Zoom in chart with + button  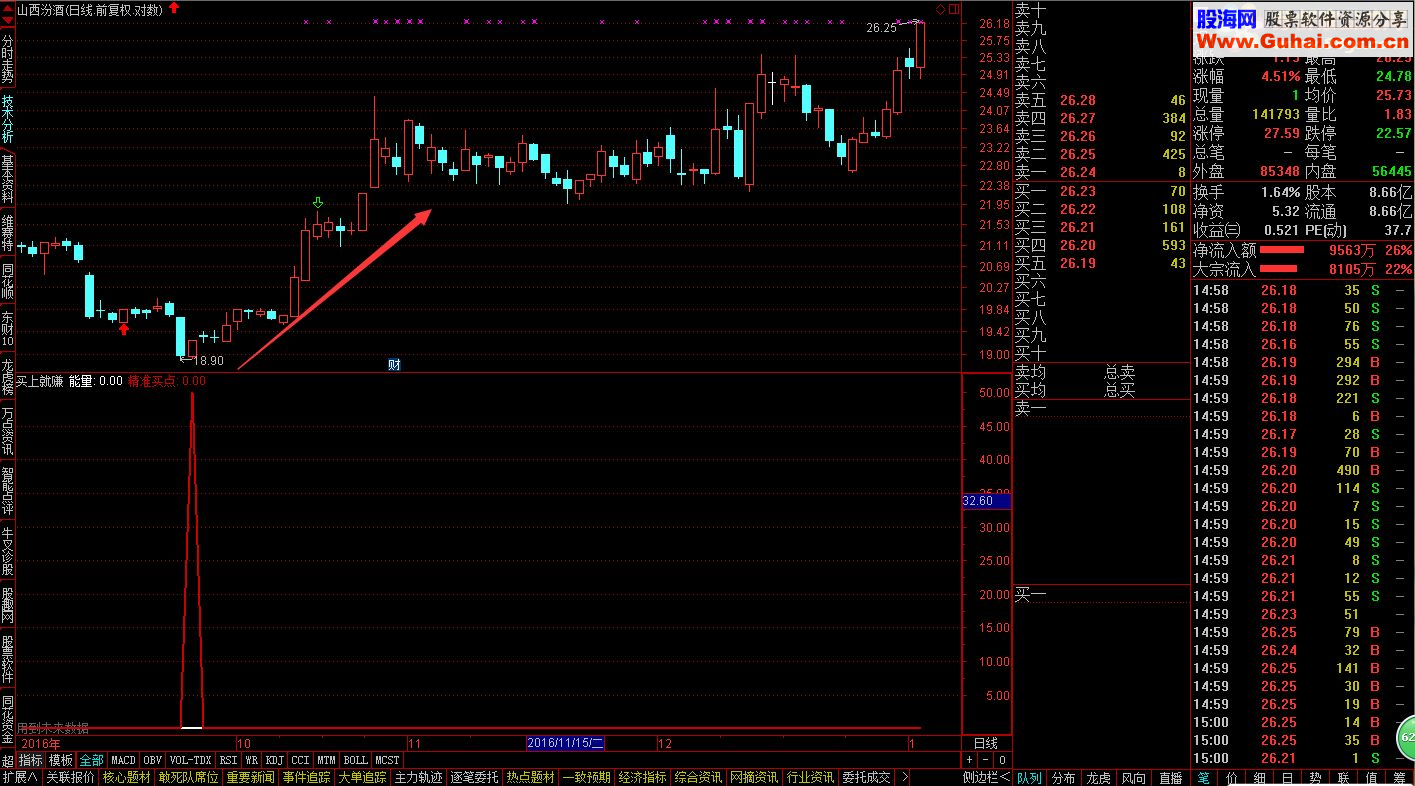(969, 761)
